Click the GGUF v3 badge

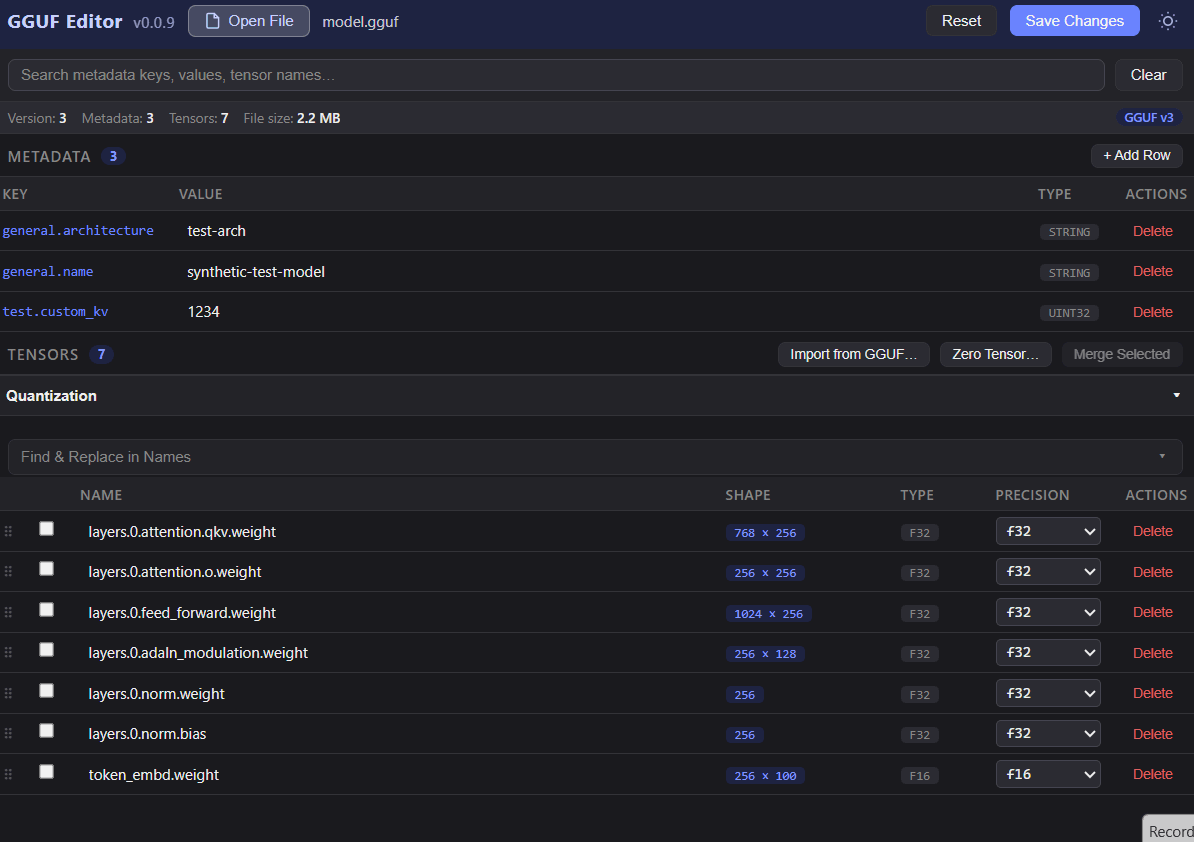[x=1149, y=118]
